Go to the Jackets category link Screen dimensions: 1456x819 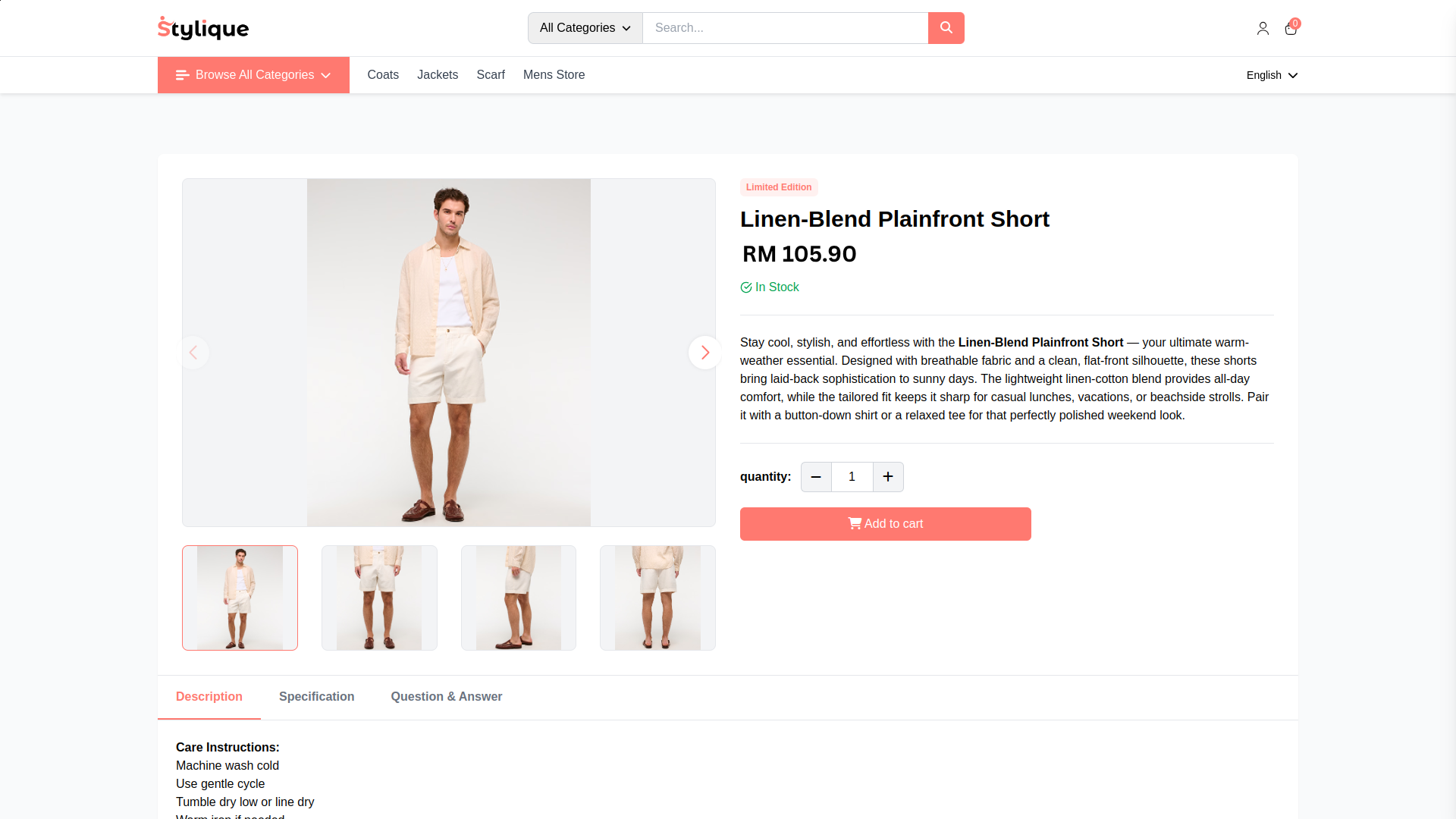point(438,75)
